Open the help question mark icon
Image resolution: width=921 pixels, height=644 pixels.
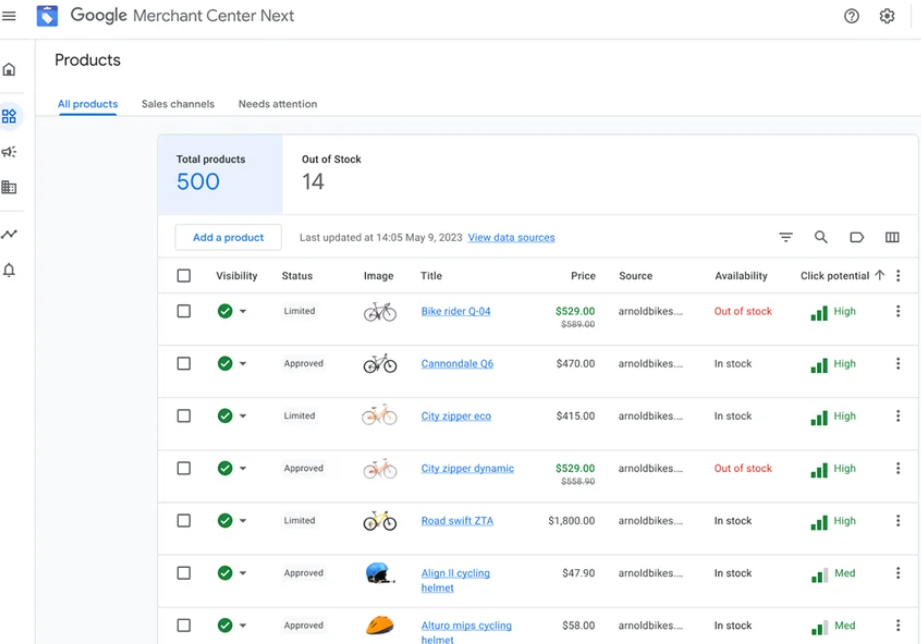(x=851, y=16)
